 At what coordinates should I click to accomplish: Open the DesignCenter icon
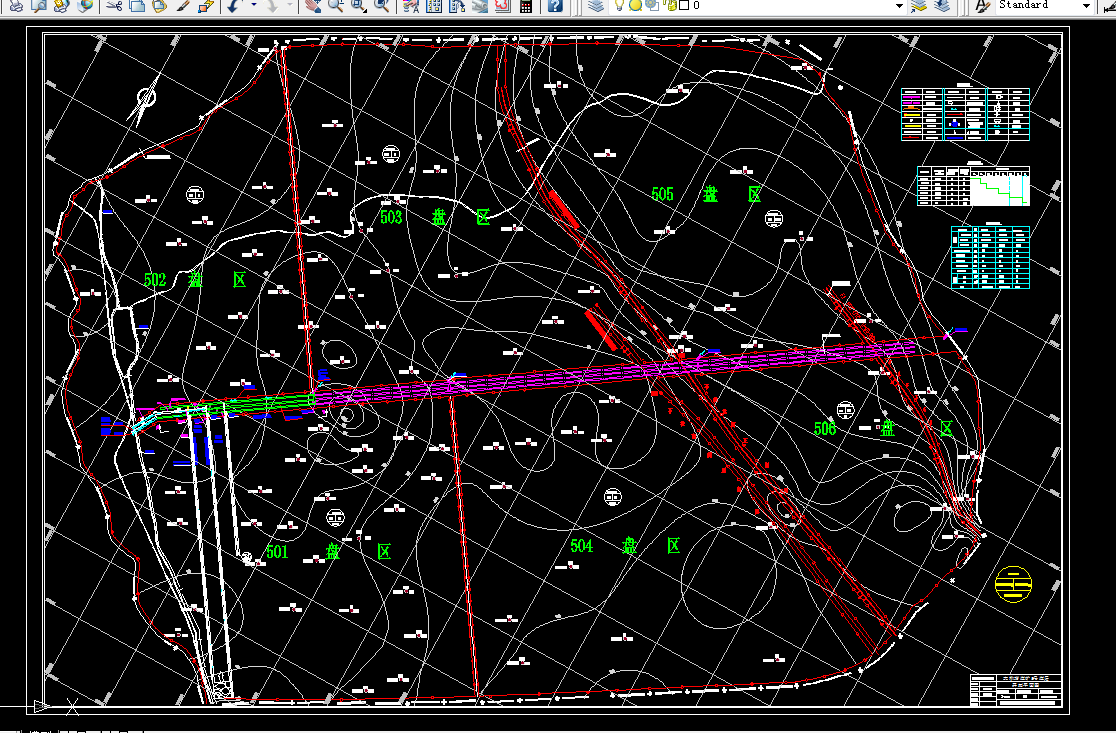433,6
